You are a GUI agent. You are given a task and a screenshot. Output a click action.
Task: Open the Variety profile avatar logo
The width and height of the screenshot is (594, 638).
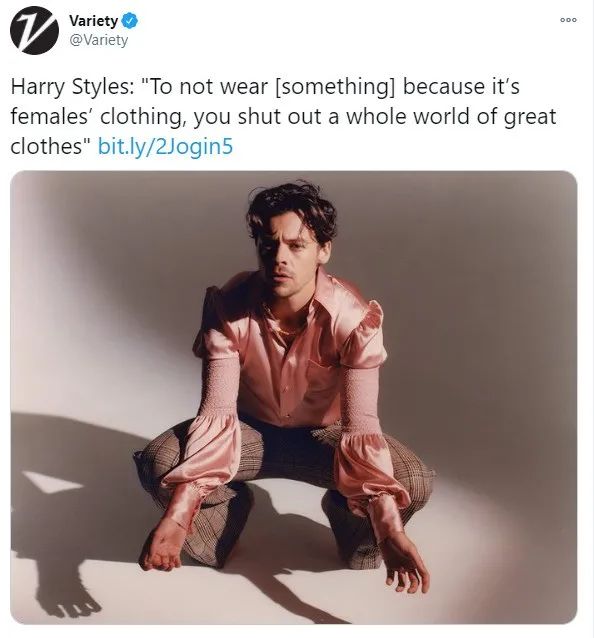[x=34, y=31]
